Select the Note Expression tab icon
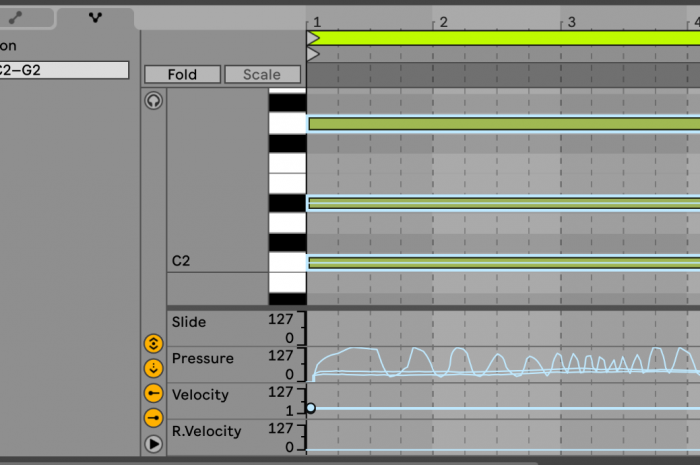Image resolution: width=700 pixels, height=465 pixels. (x=95, y=18)
